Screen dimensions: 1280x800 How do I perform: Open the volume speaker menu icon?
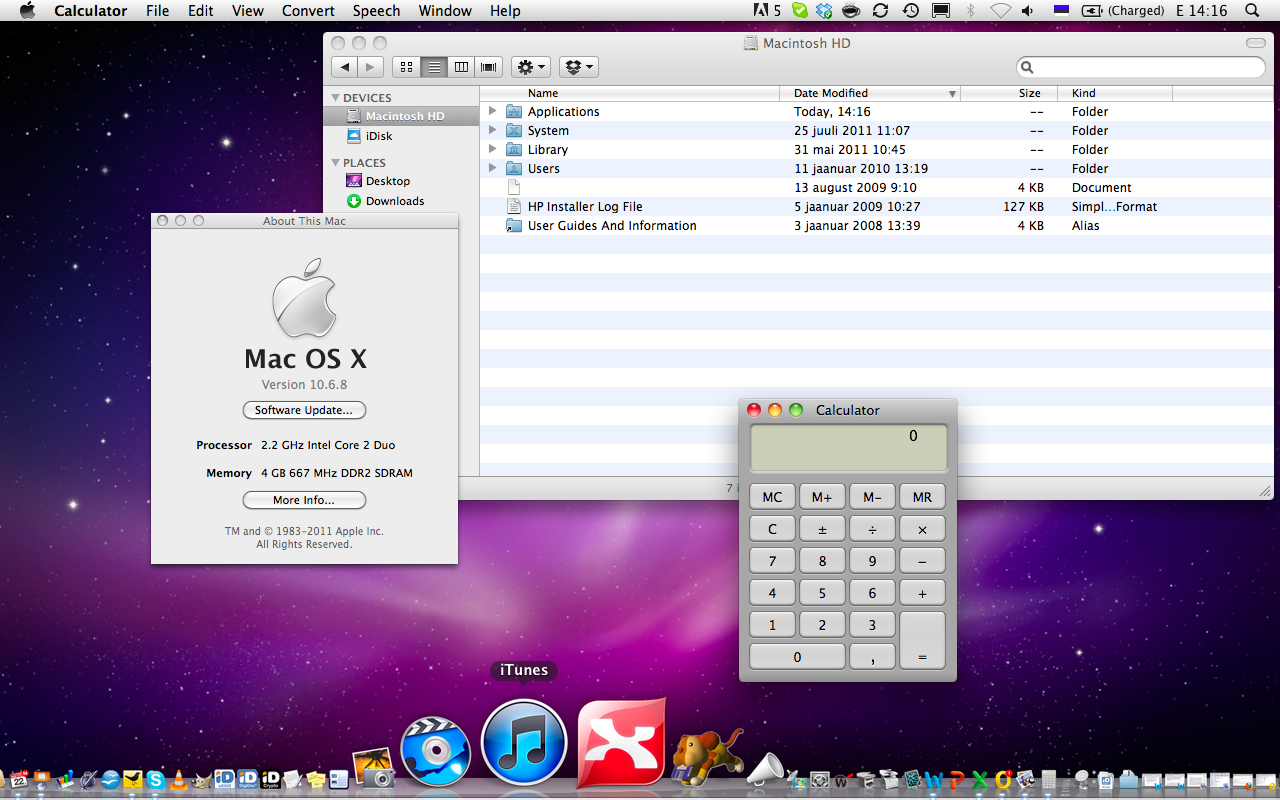tap(1030, 10)
